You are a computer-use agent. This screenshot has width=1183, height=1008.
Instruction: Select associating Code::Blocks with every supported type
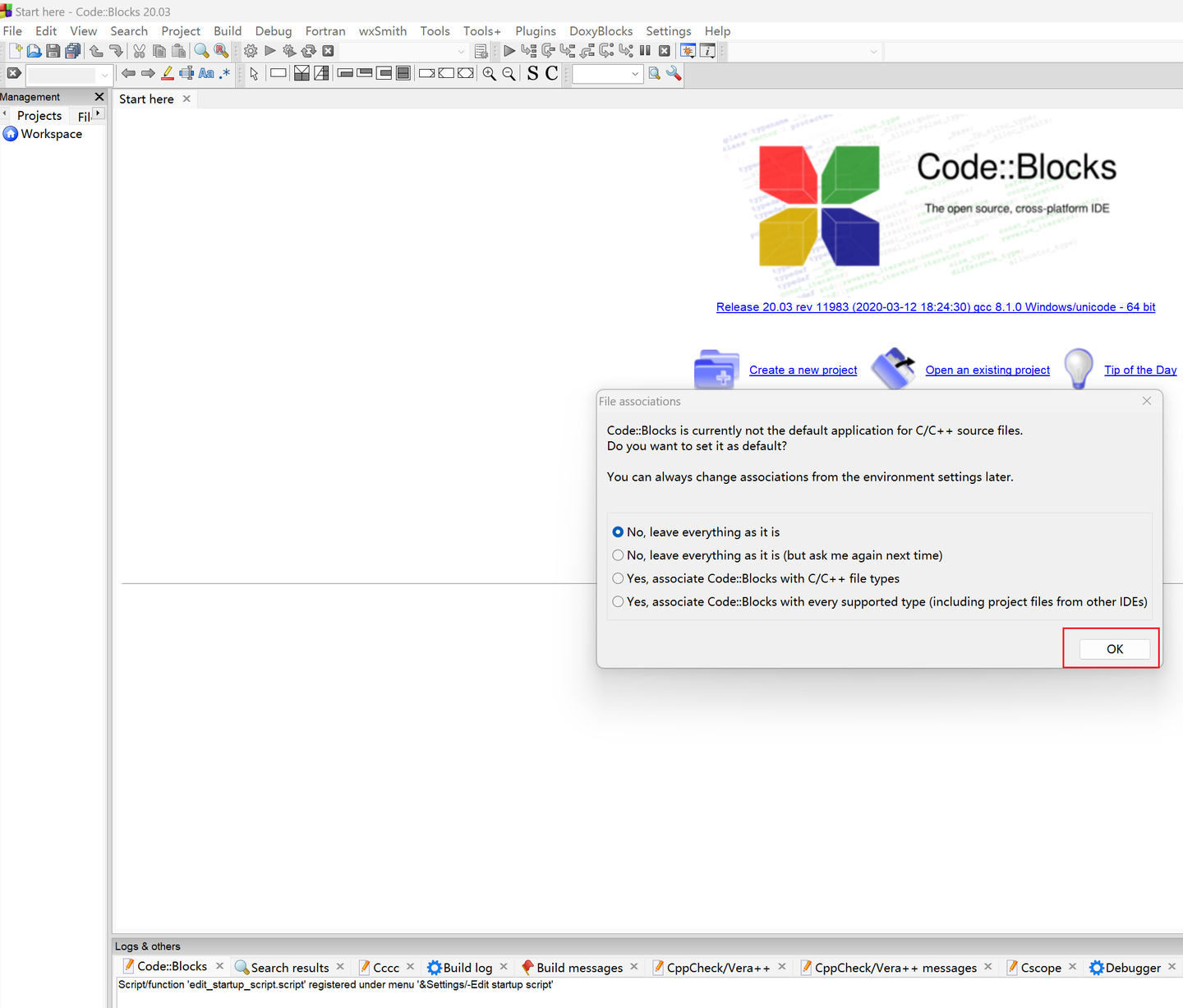(618, 601)
